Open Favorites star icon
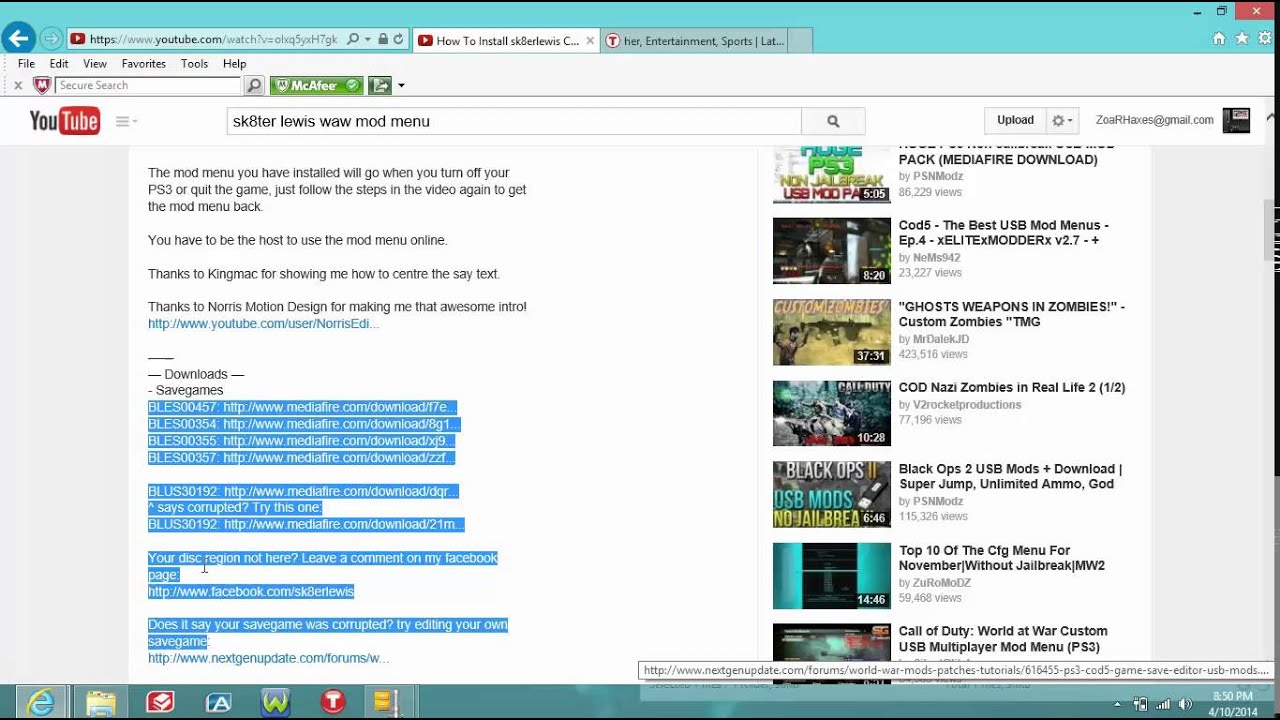 pyautogui.click(x=1241, y=39)
